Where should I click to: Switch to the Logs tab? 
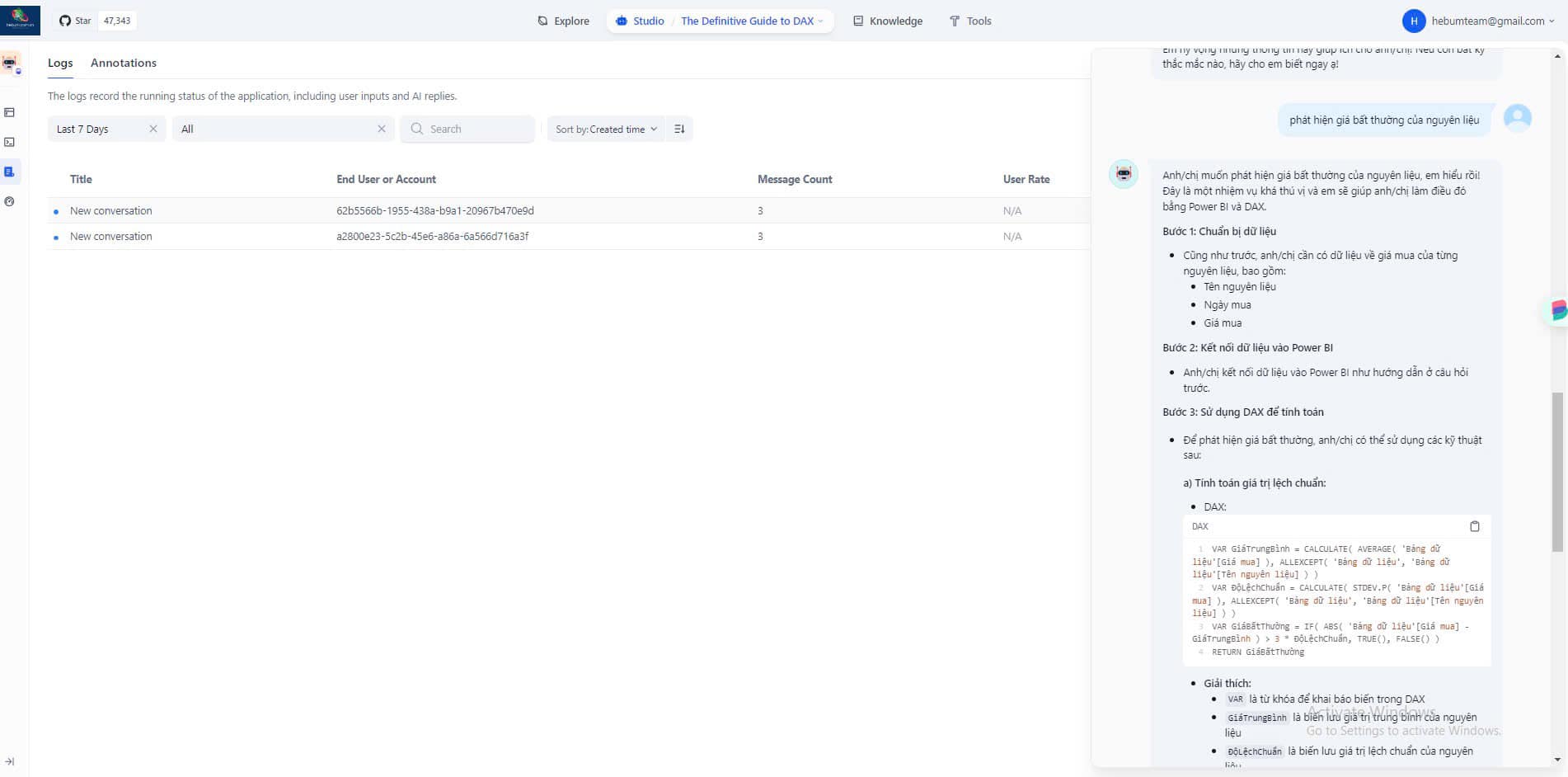tap(60, 63)
